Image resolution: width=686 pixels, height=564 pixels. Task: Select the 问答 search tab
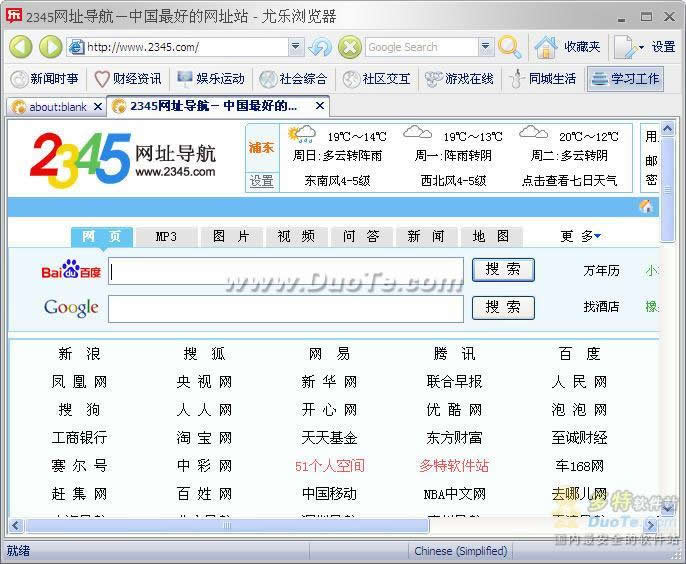(x=361, y=237)
